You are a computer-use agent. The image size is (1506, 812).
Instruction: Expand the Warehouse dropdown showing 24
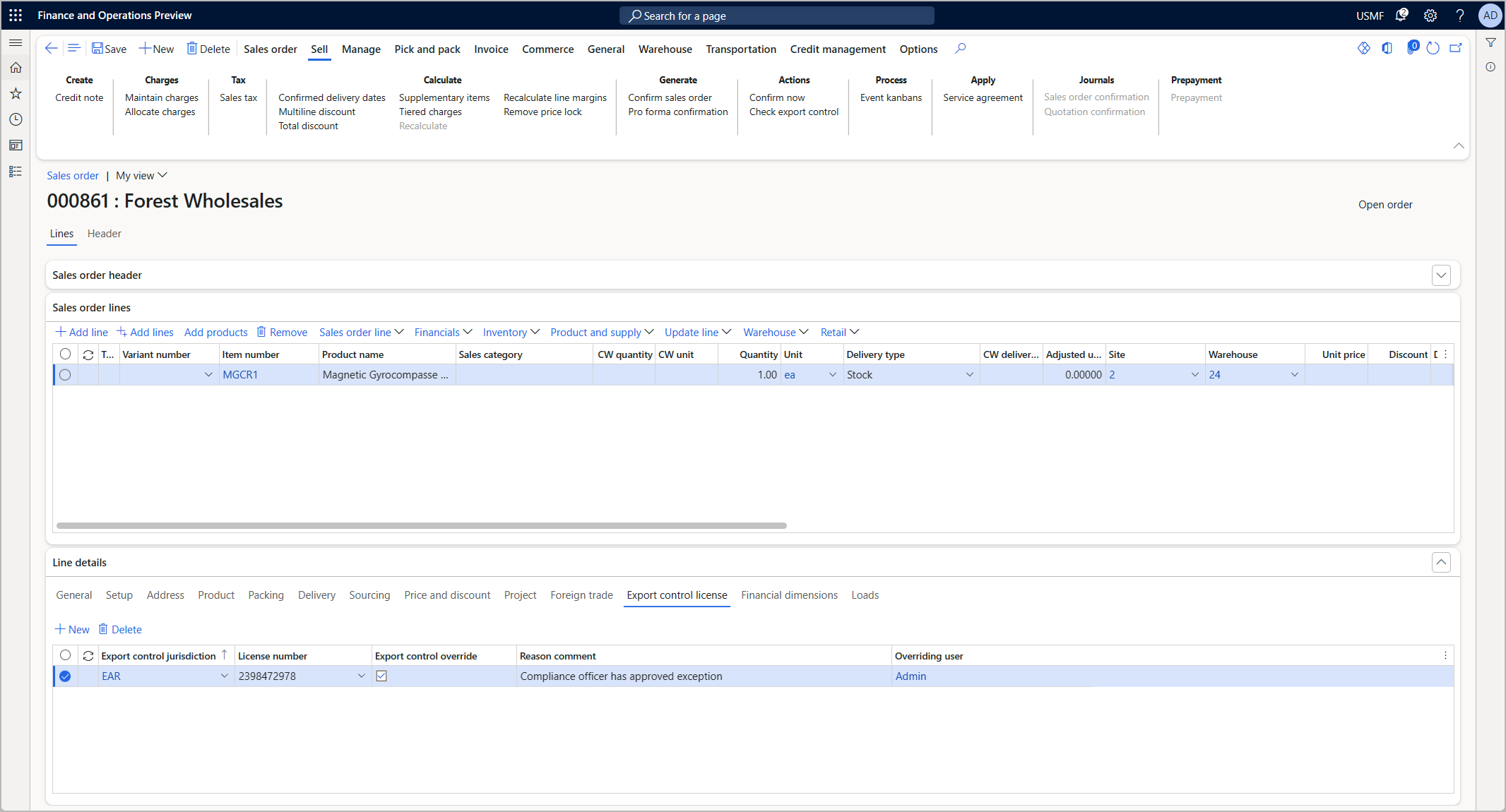pos(1295,375)
